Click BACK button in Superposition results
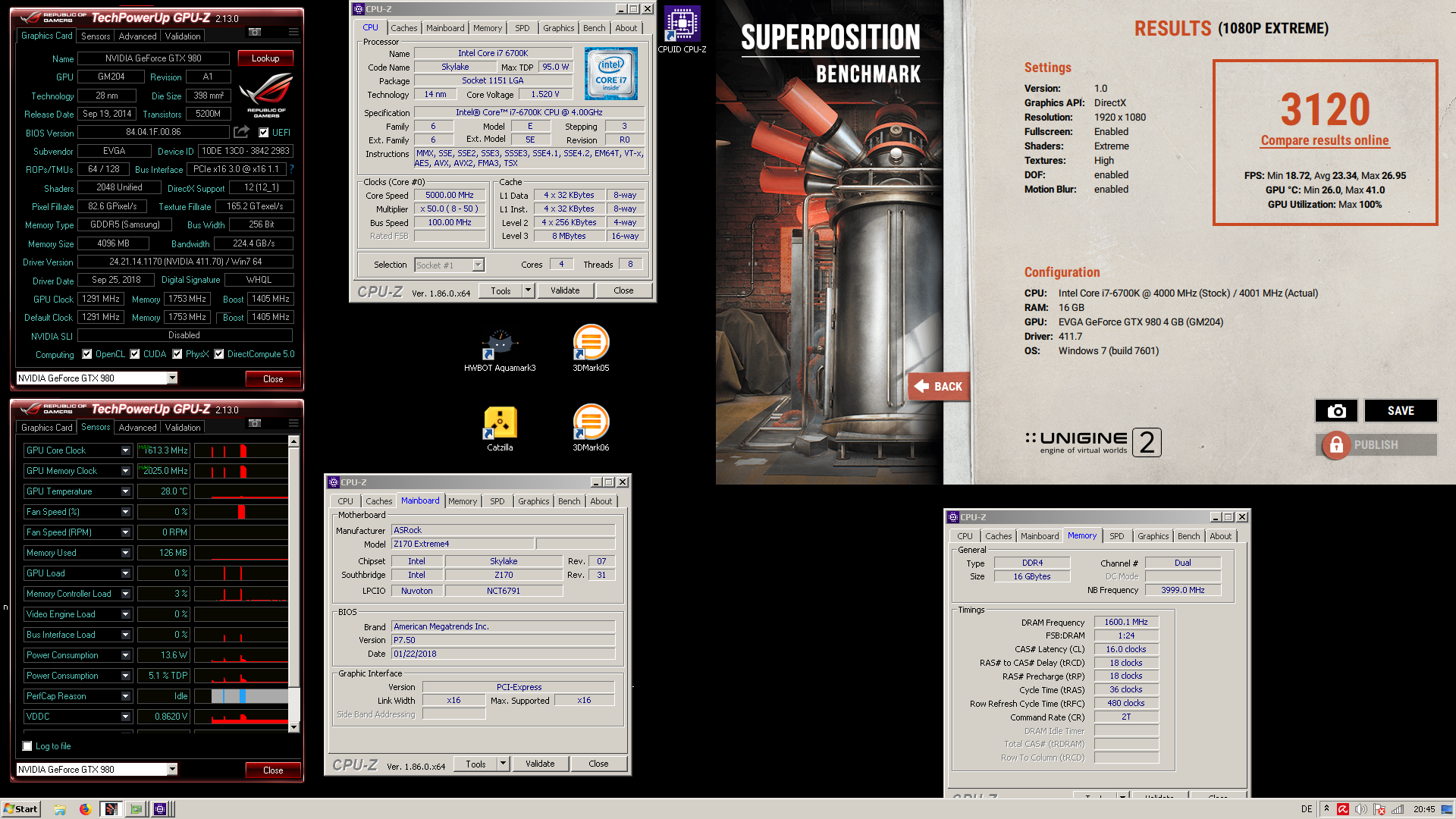The height and width of the screenshot is (819, 1456). 938,386
